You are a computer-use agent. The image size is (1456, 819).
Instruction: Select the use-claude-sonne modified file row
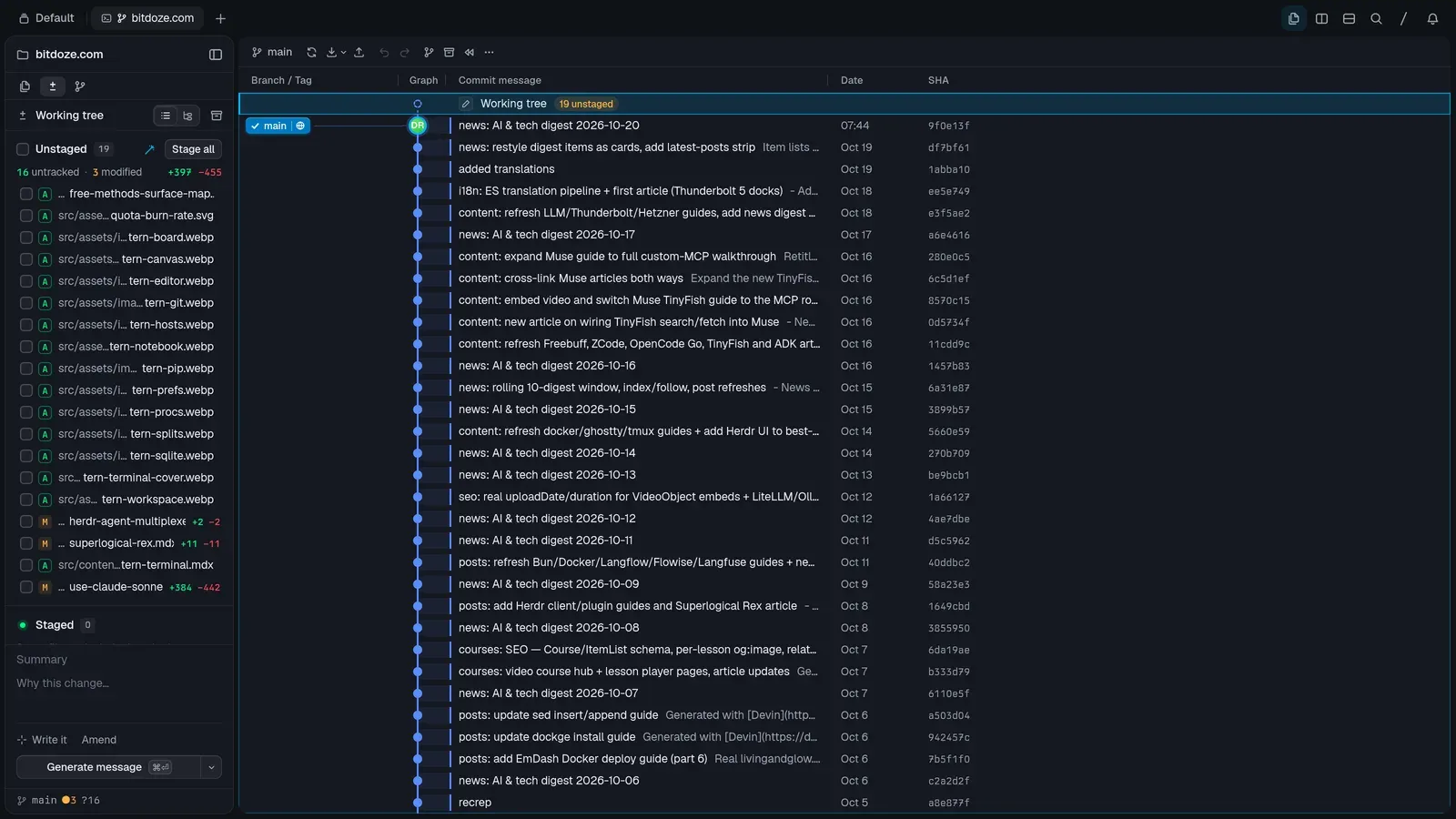click(x=120, y=587)
